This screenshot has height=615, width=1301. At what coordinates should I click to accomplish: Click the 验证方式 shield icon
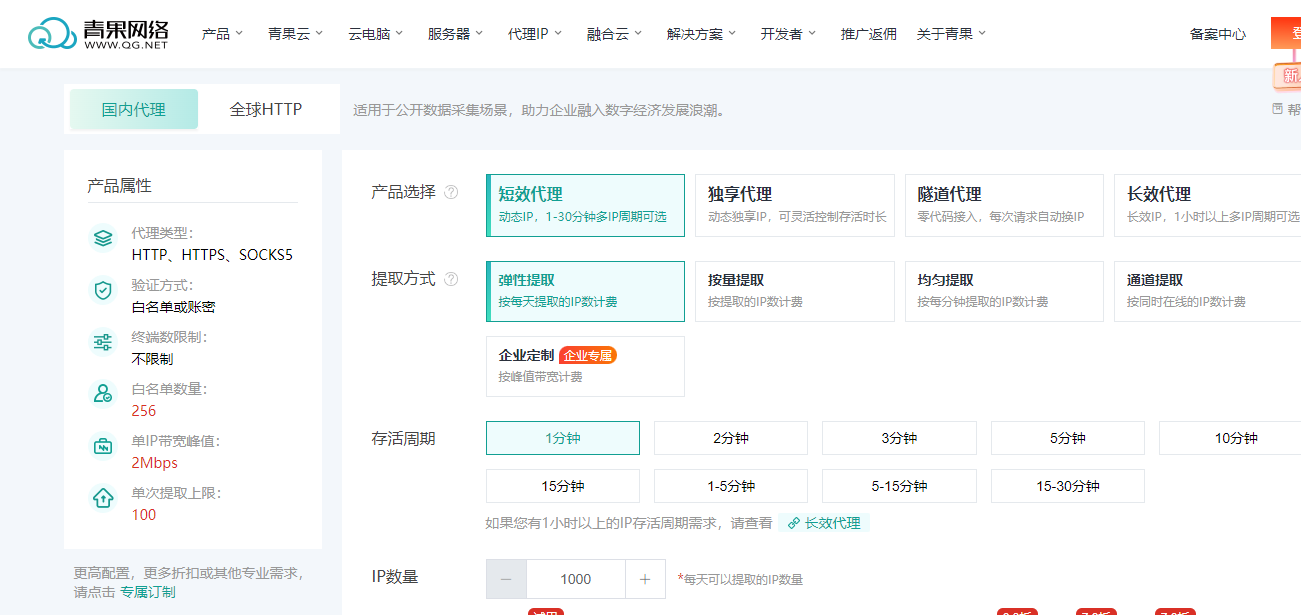(x=103, y=291)
